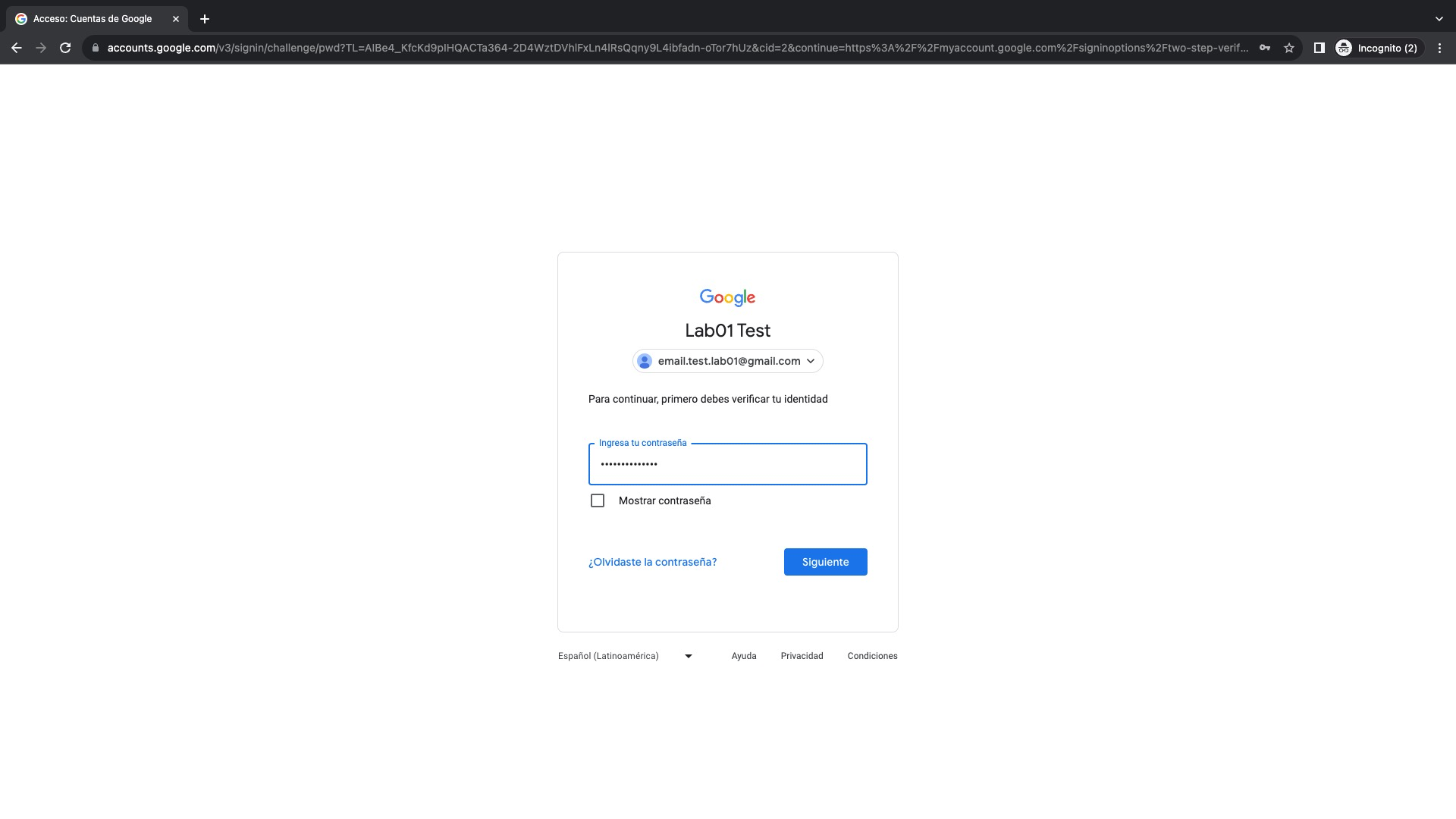
Task: Click the browser back arrow
Action: (x=17, y=48)
